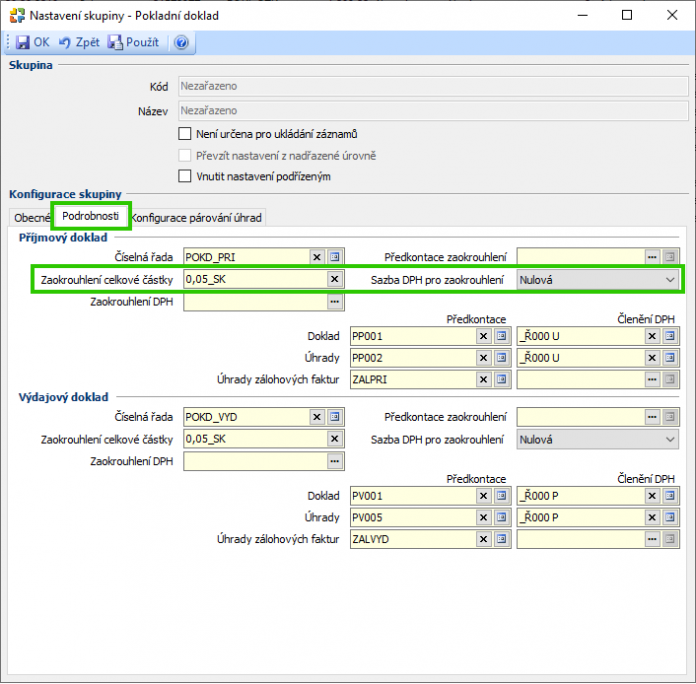Image resolution: width=696 pixels, height=684 pixels.
Task: Open Členění DPH lookup in PV005 Úhrady row
Action: click(x=670, y=518)
